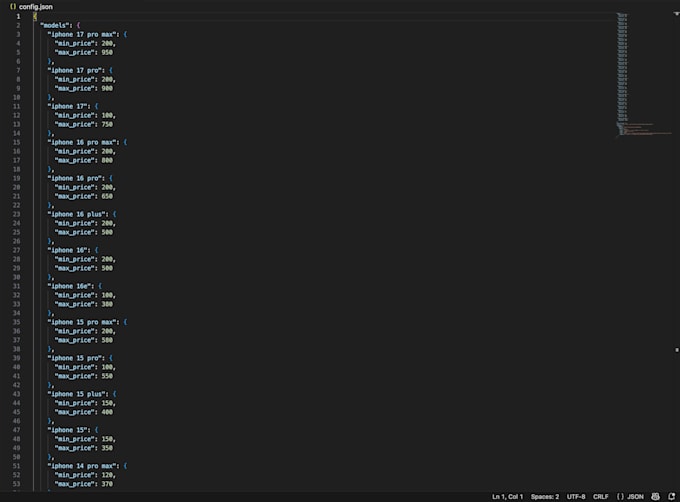680x502 pixels.
Task: Click the opening brace on line 1
Action: (x=35, y=16)
